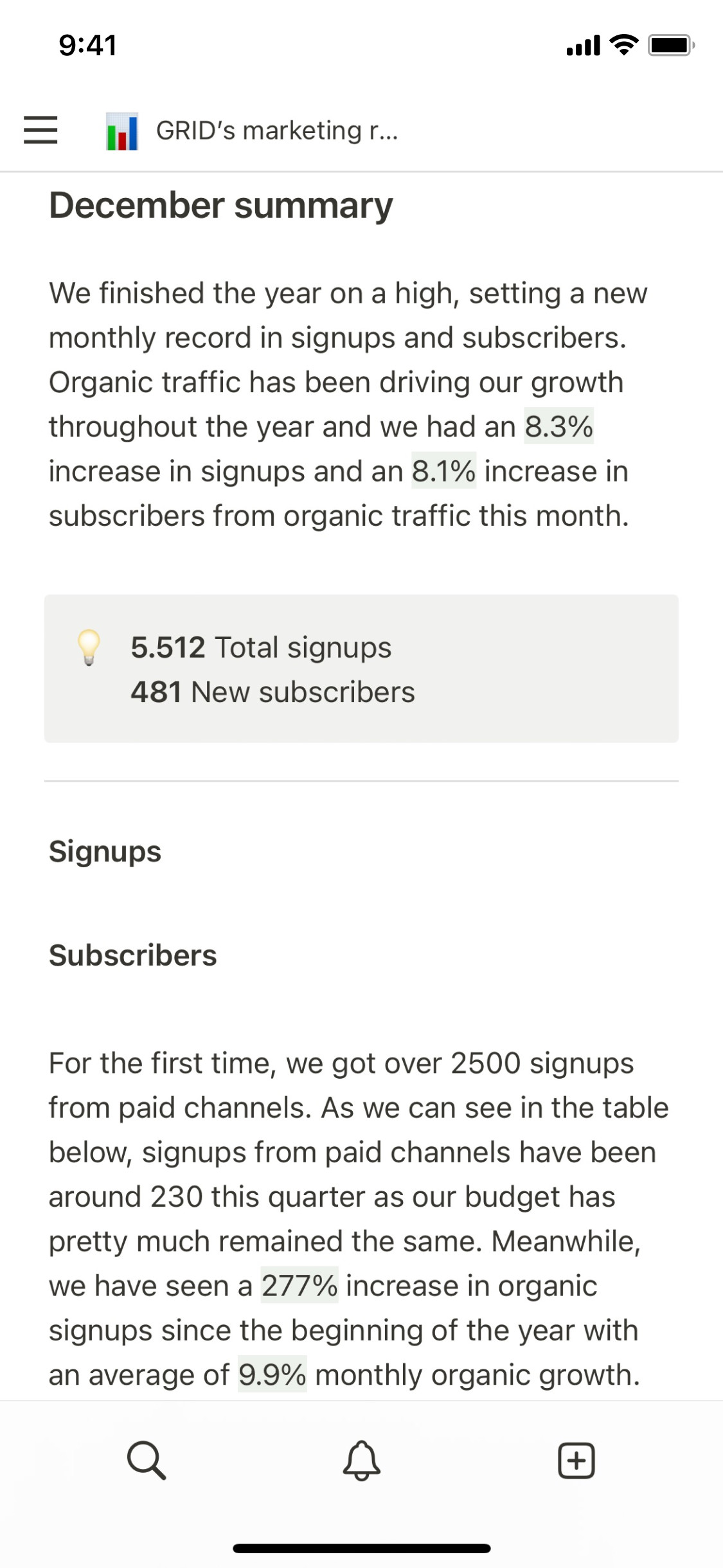Tap the "5.512 Total signups" line
The width and height of the screenshot is (723, 1568).
pos(261,647)
